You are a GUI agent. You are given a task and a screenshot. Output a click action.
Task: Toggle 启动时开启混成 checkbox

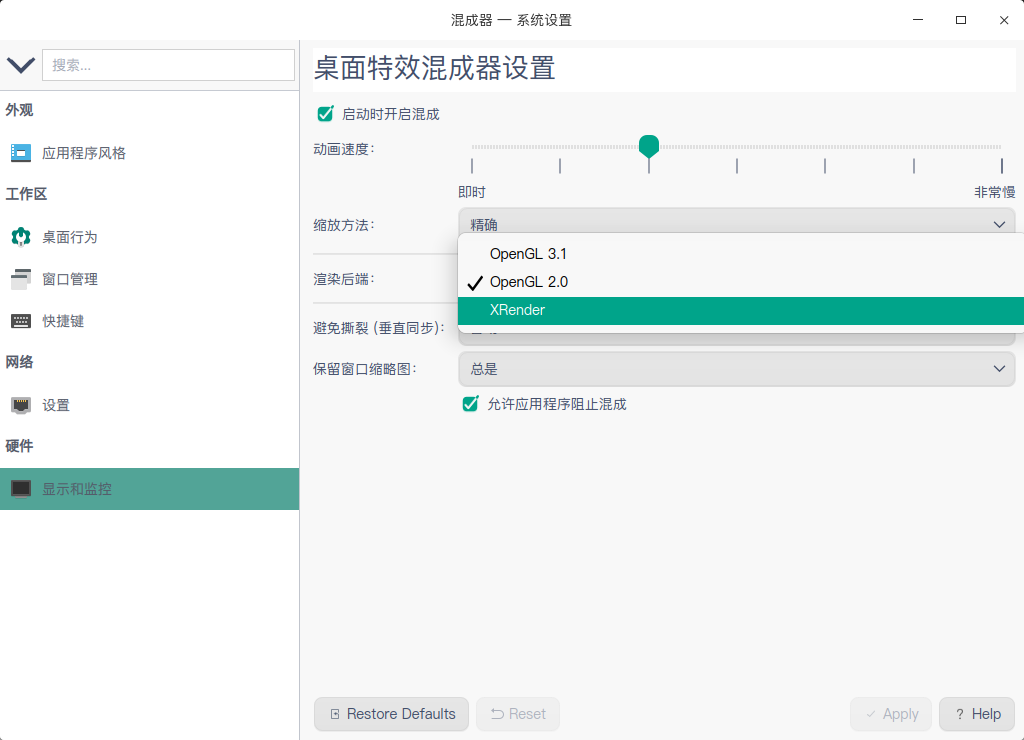325,114
